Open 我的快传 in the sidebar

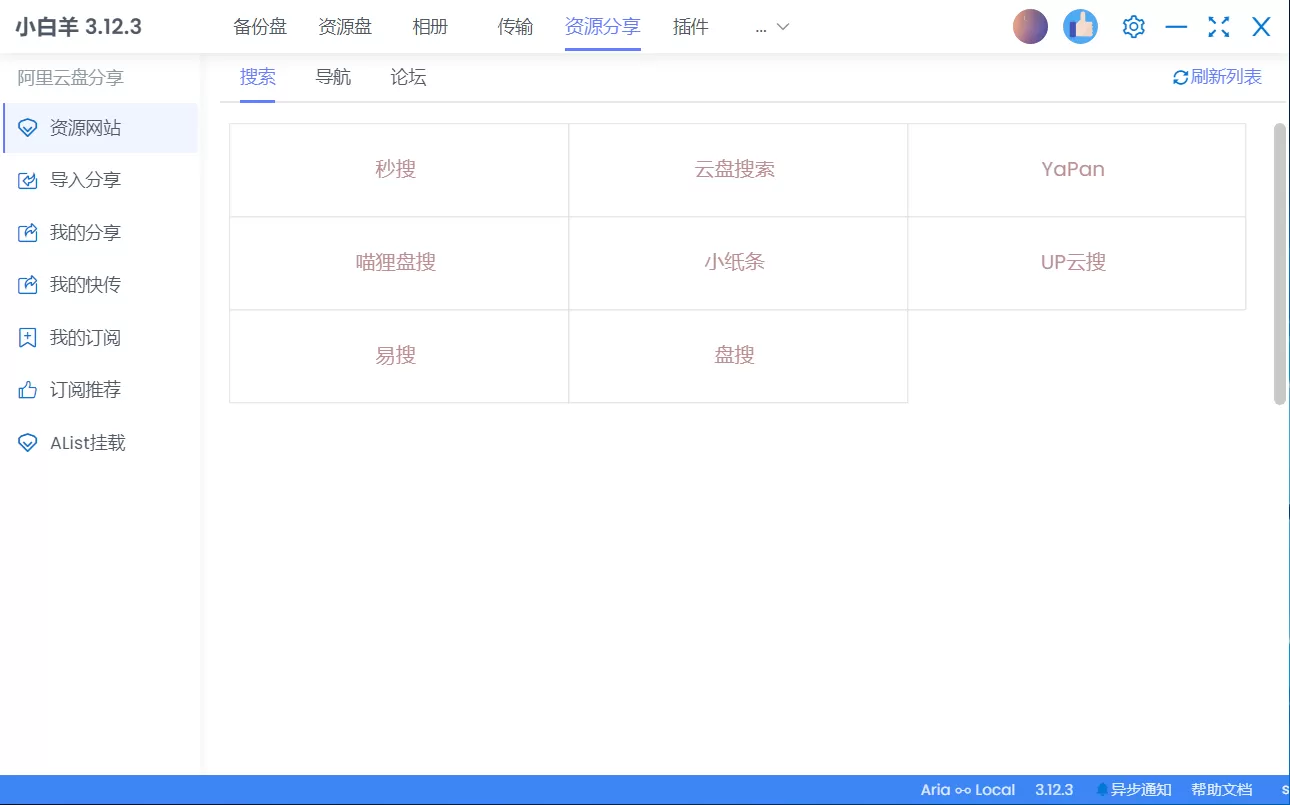pos(78,285)
